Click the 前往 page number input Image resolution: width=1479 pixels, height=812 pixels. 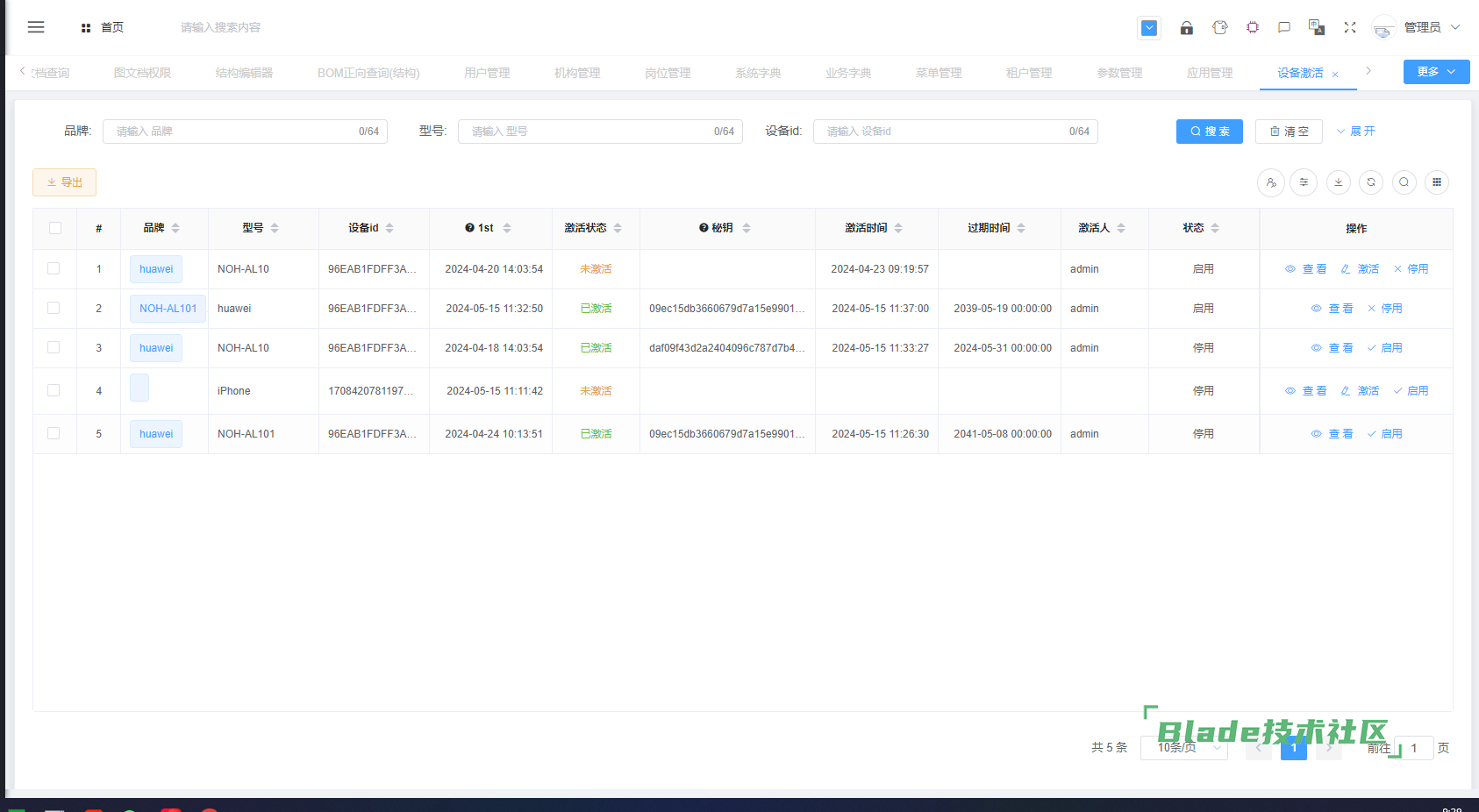pyautogui.click(x=1414, y=748)
